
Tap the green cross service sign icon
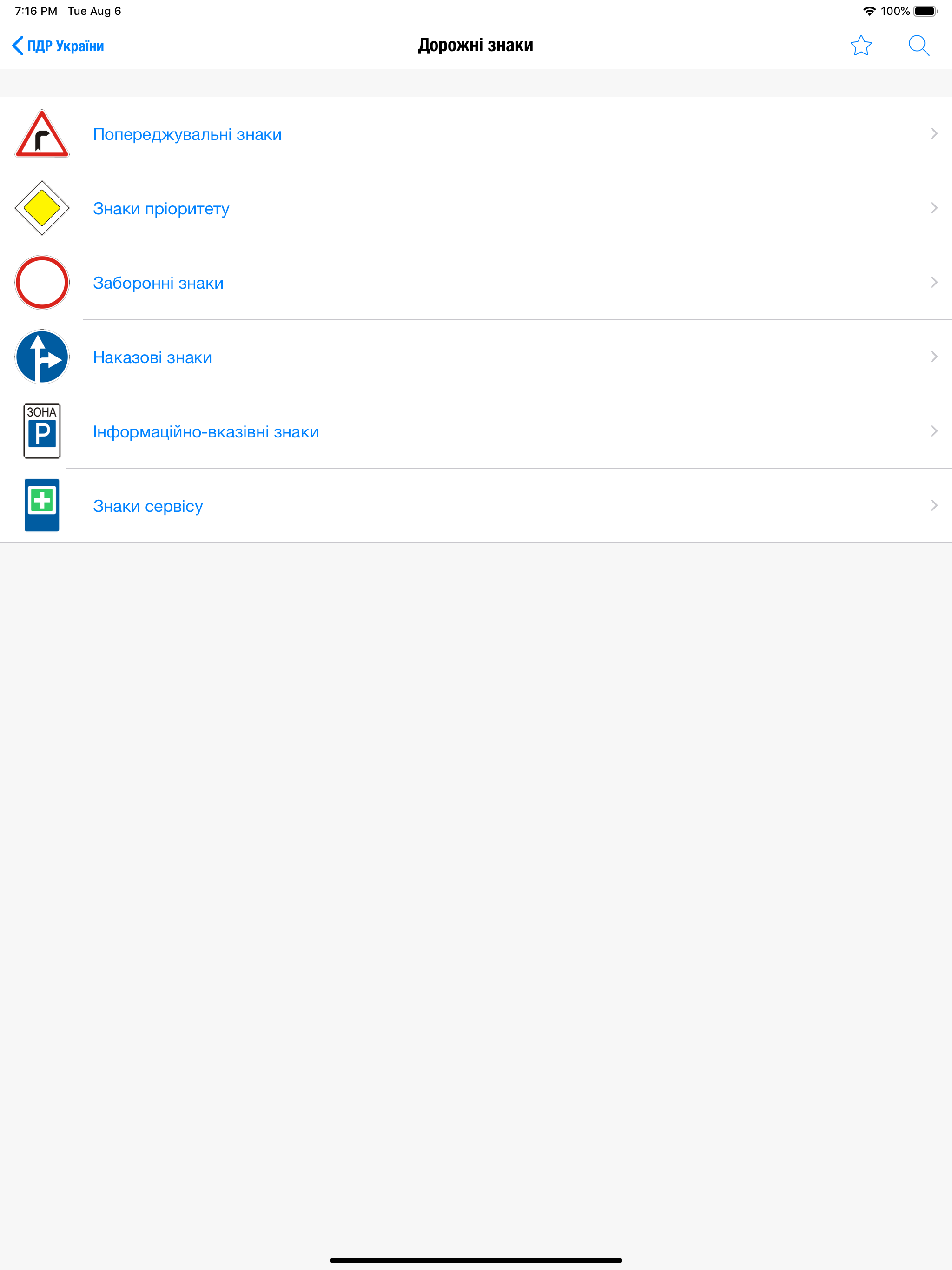(x=42, y=505)
